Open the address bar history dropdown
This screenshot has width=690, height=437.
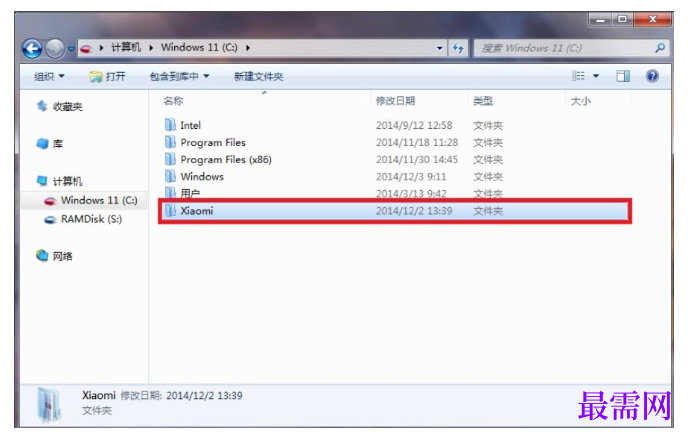[439, 48]
